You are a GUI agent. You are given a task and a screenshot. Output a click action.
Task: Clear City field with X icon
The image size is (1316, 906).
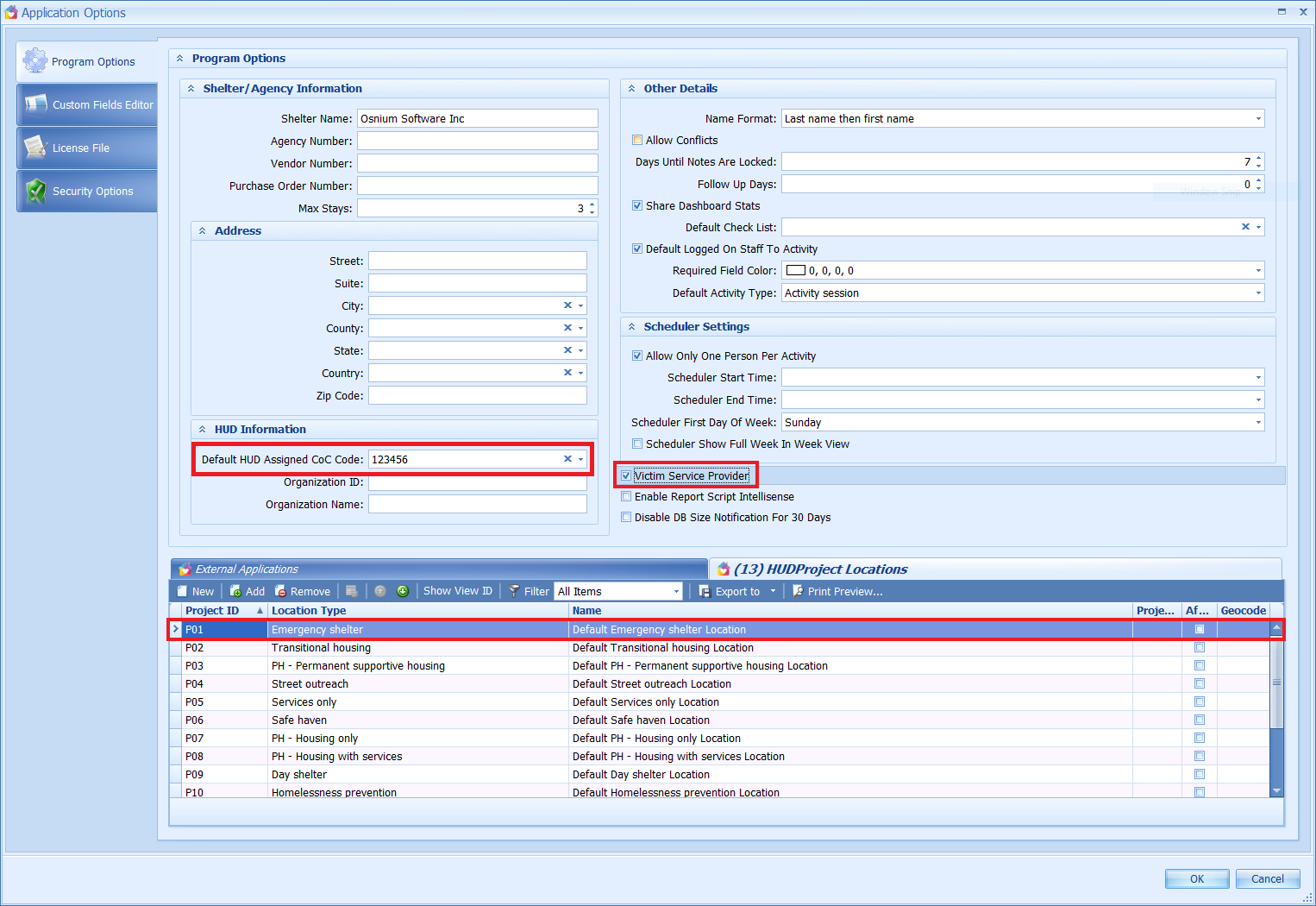(x=567, y=305)
